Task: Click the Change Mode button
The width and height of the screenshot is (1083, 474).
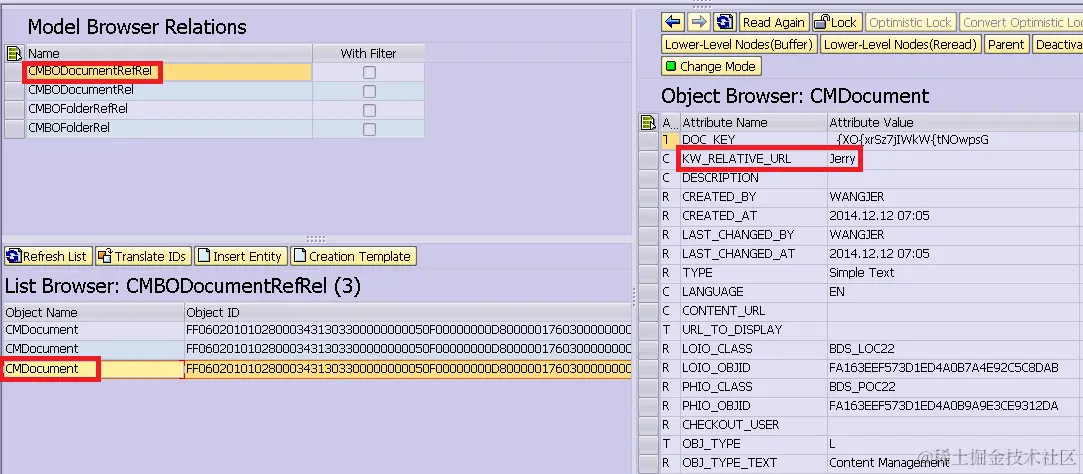Action: point(711,66)
